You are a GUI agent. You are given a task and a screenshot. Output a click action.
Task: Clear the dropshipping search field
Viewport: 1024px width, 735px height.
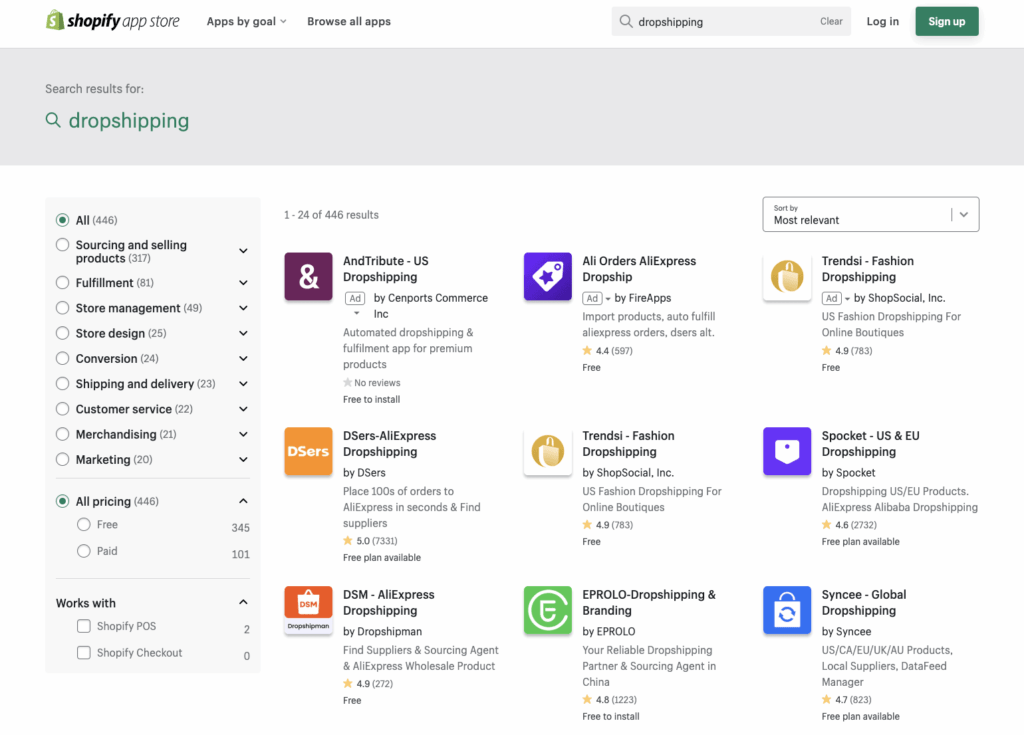pos(831,21)
